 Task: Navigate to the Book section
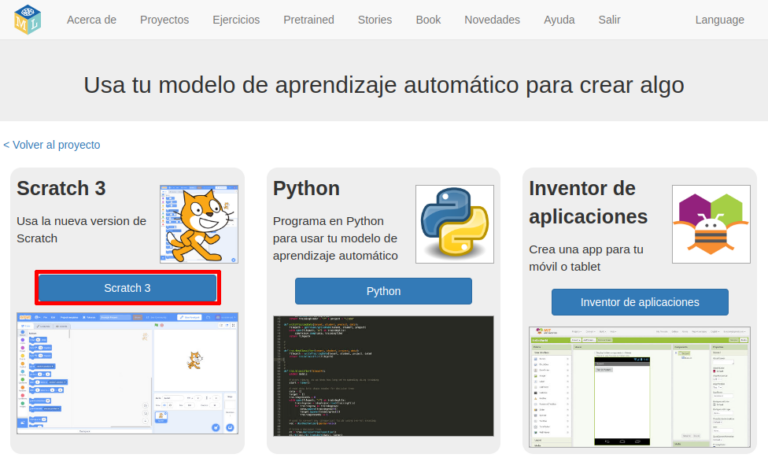(x=428, y=20)
